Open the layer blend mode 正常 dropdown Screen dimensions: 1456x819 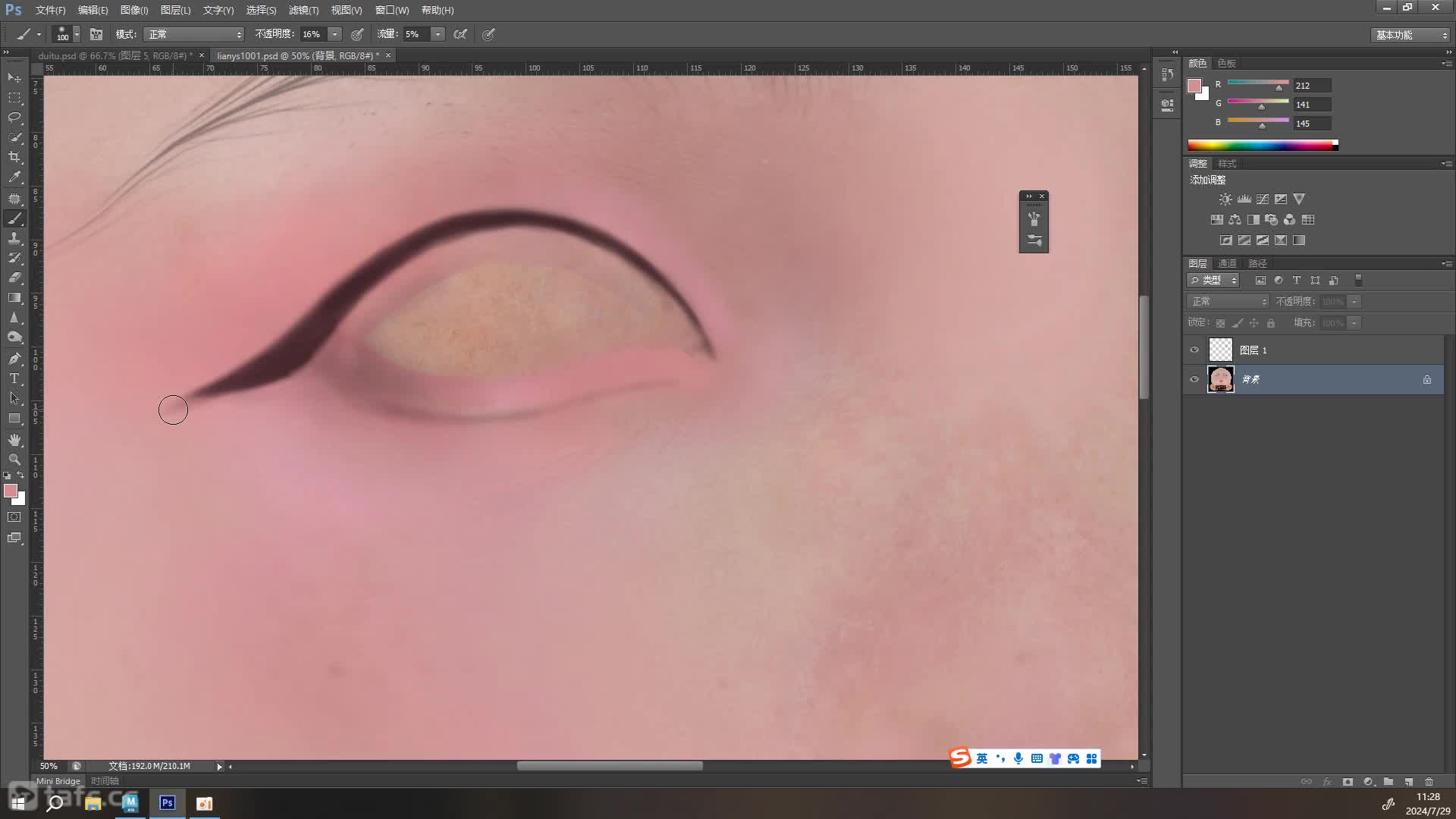click(x=1228, y=301)
